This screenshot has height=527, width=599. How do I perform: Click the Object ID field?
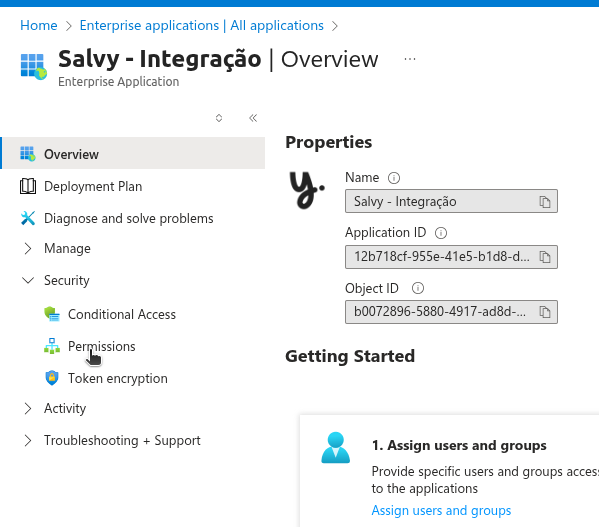coord(451,312)
